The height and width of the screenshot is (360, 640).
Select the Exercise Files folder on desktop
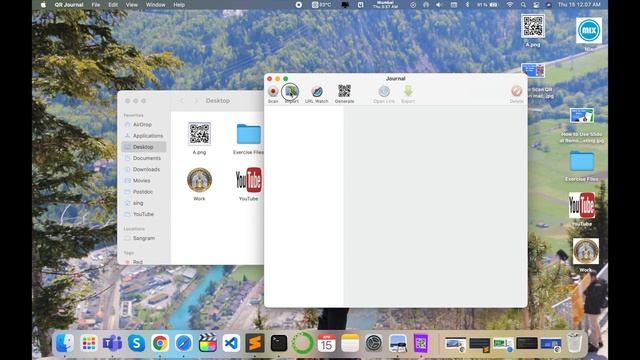(582, 165)
